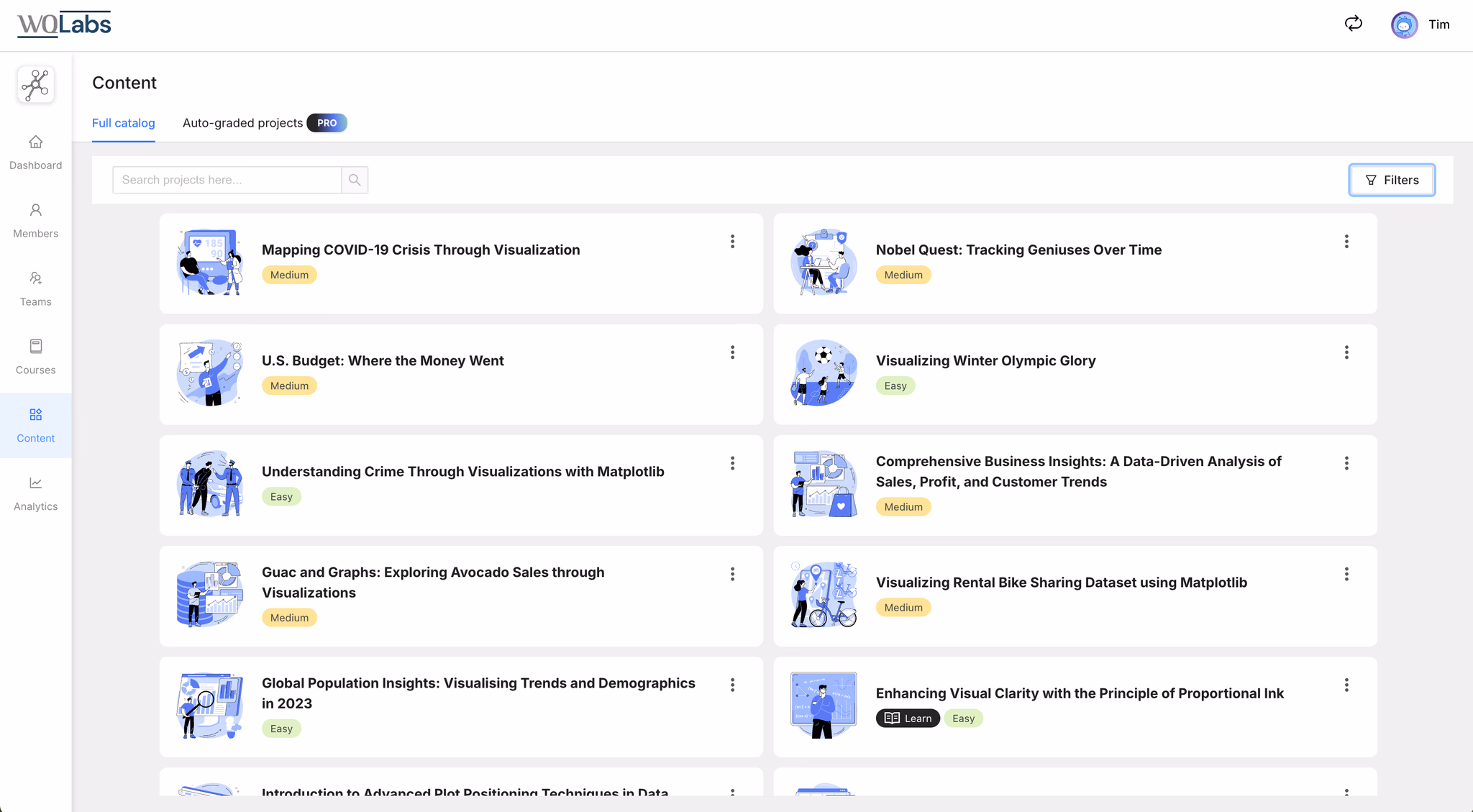Open U.S. Budget: Where the Money Went
Image resolution: width=1473 pixels, height=812 pixels.
point(383,360)
